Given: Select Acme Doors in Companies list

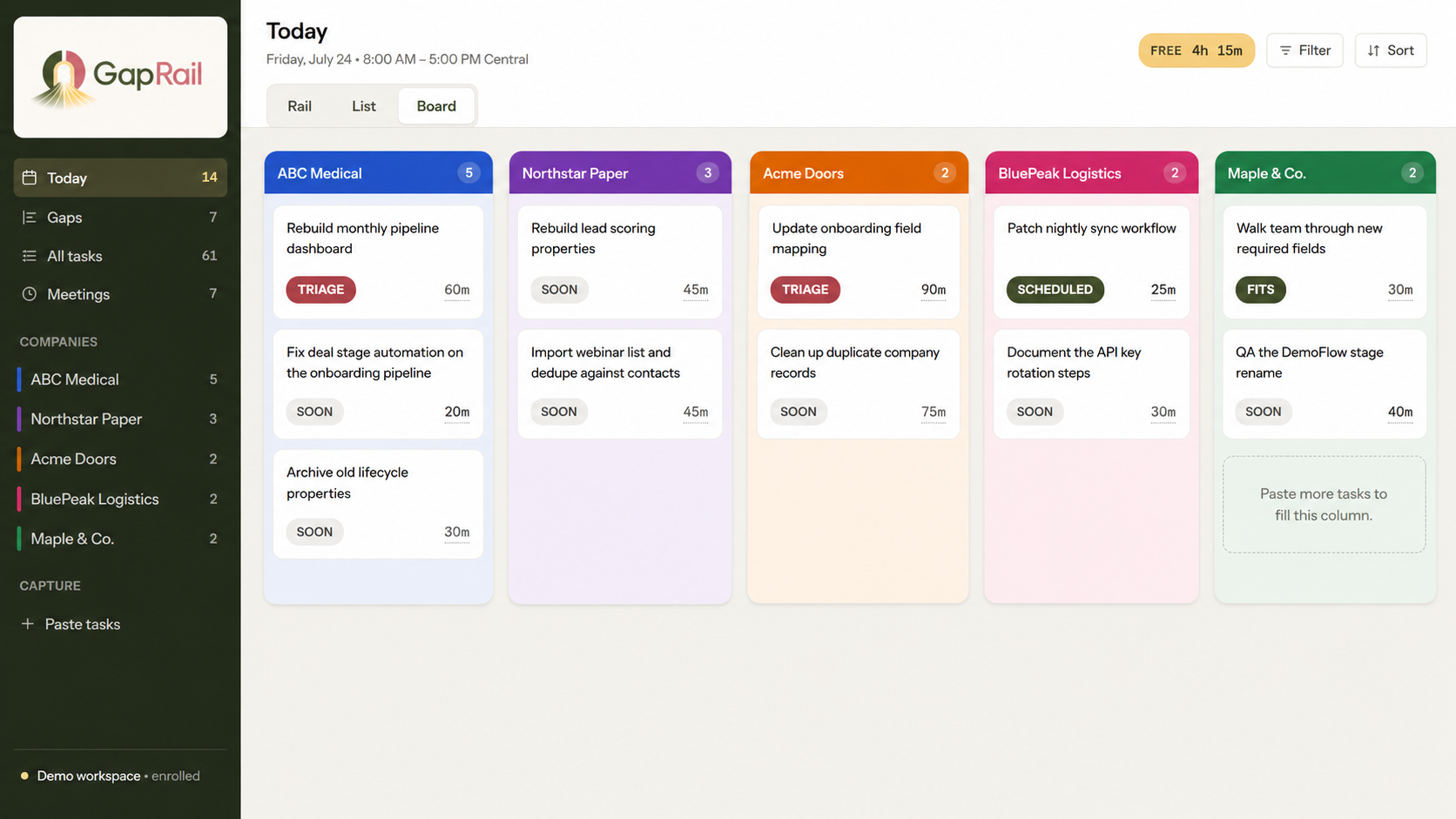Looking at the screenshot, I should [120, 459].
